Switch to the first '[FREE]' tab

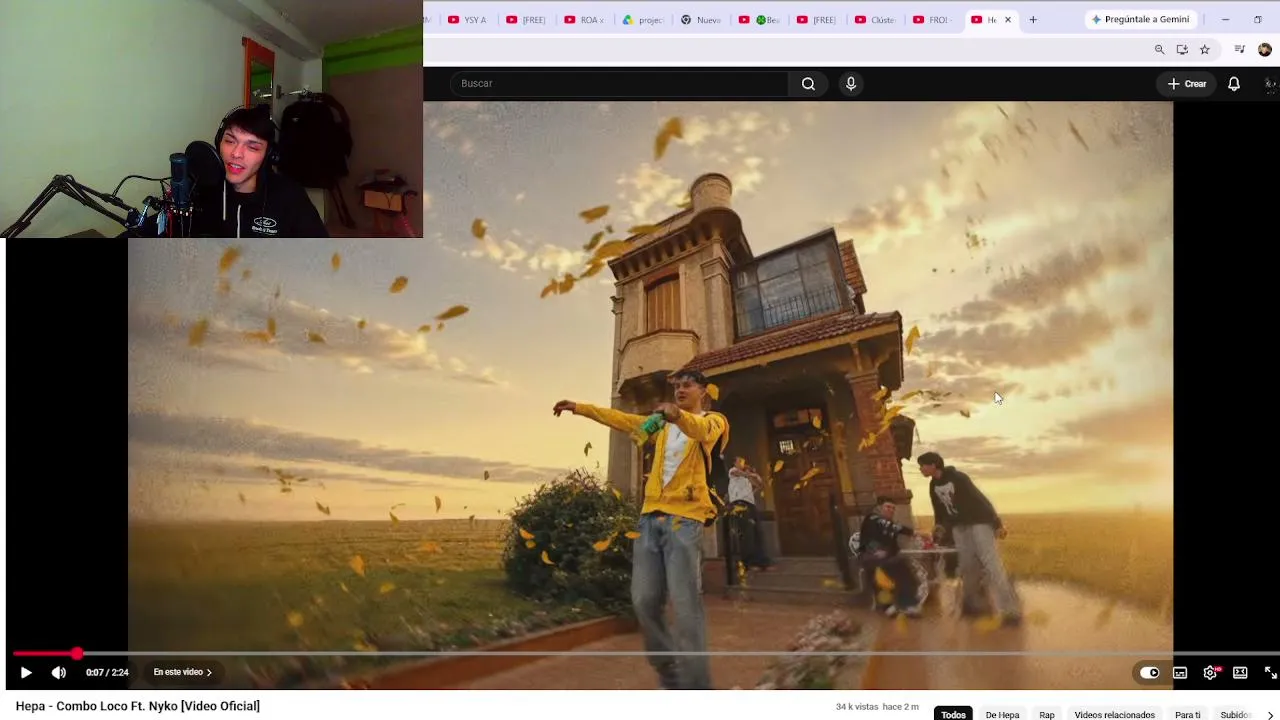pos(526,19)
